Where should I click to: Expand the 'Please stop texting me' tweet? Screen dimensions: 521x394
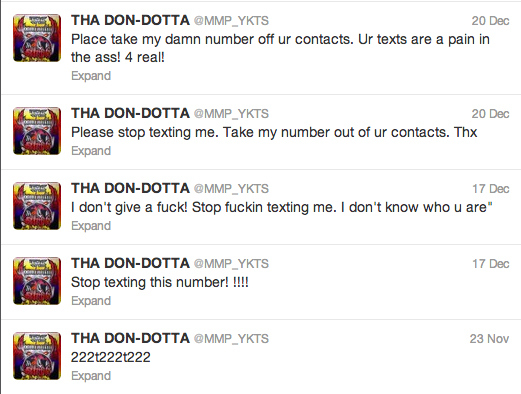click(x=91, y=151)
